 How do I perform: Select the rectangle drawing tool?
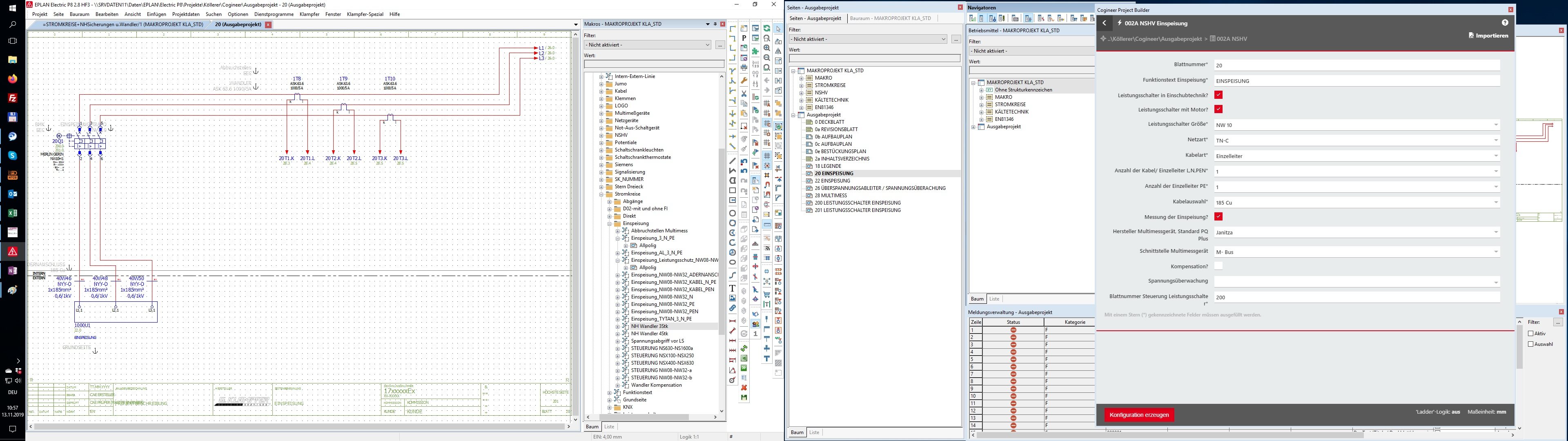[732, 190]
